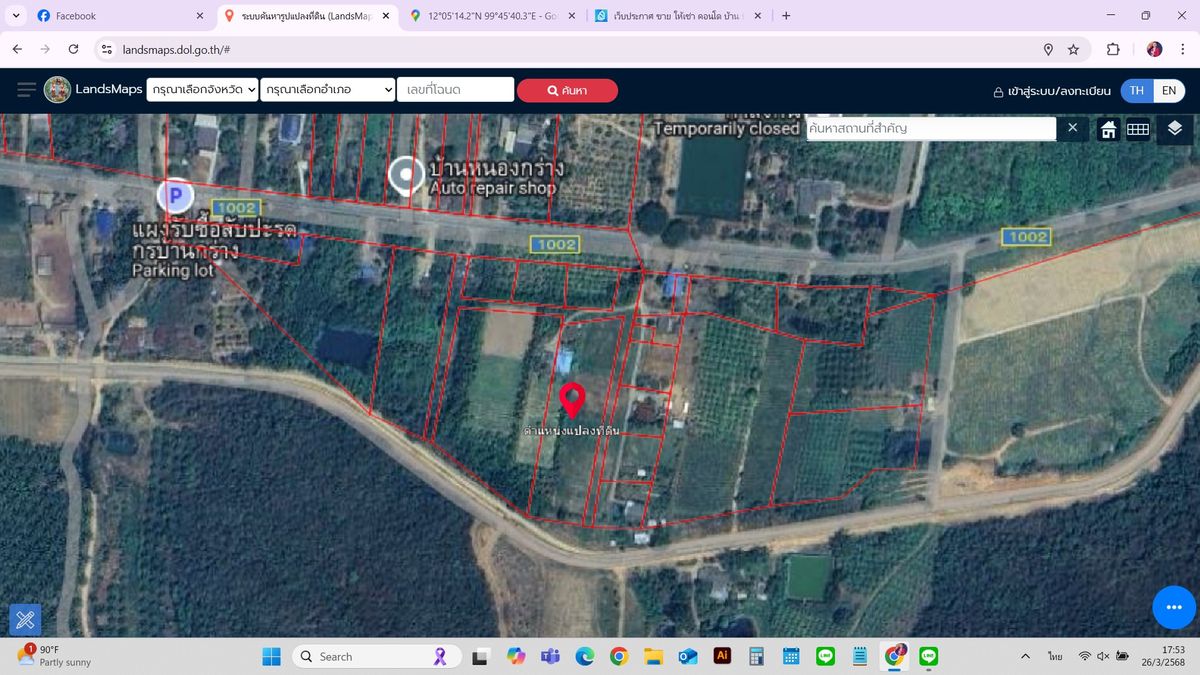Open the browser extensions icon
The image size is (1200, 675).
tap(1111, 47)
